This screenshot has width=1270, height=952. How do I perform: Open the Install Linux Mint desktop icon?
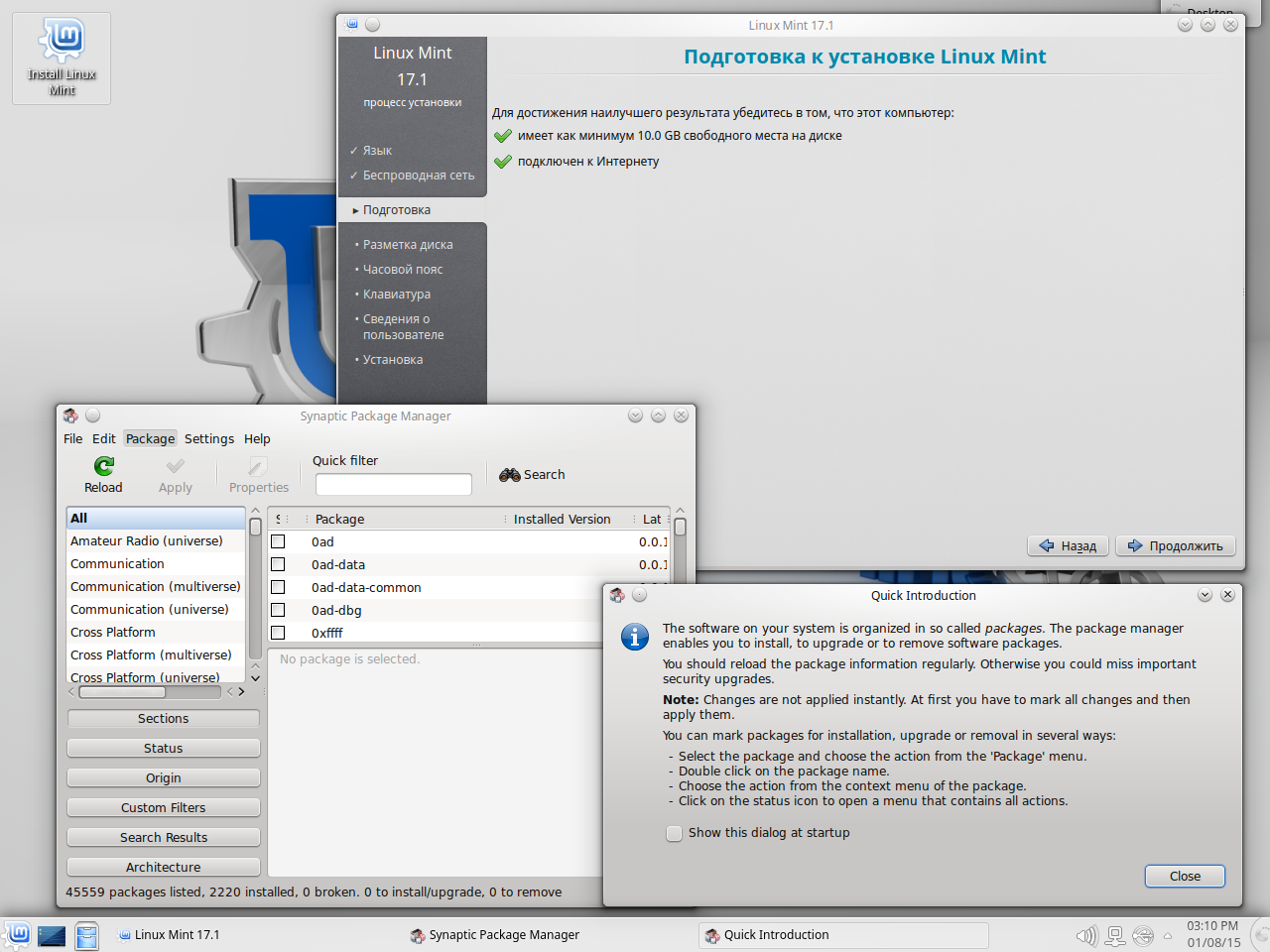[62, 58]
